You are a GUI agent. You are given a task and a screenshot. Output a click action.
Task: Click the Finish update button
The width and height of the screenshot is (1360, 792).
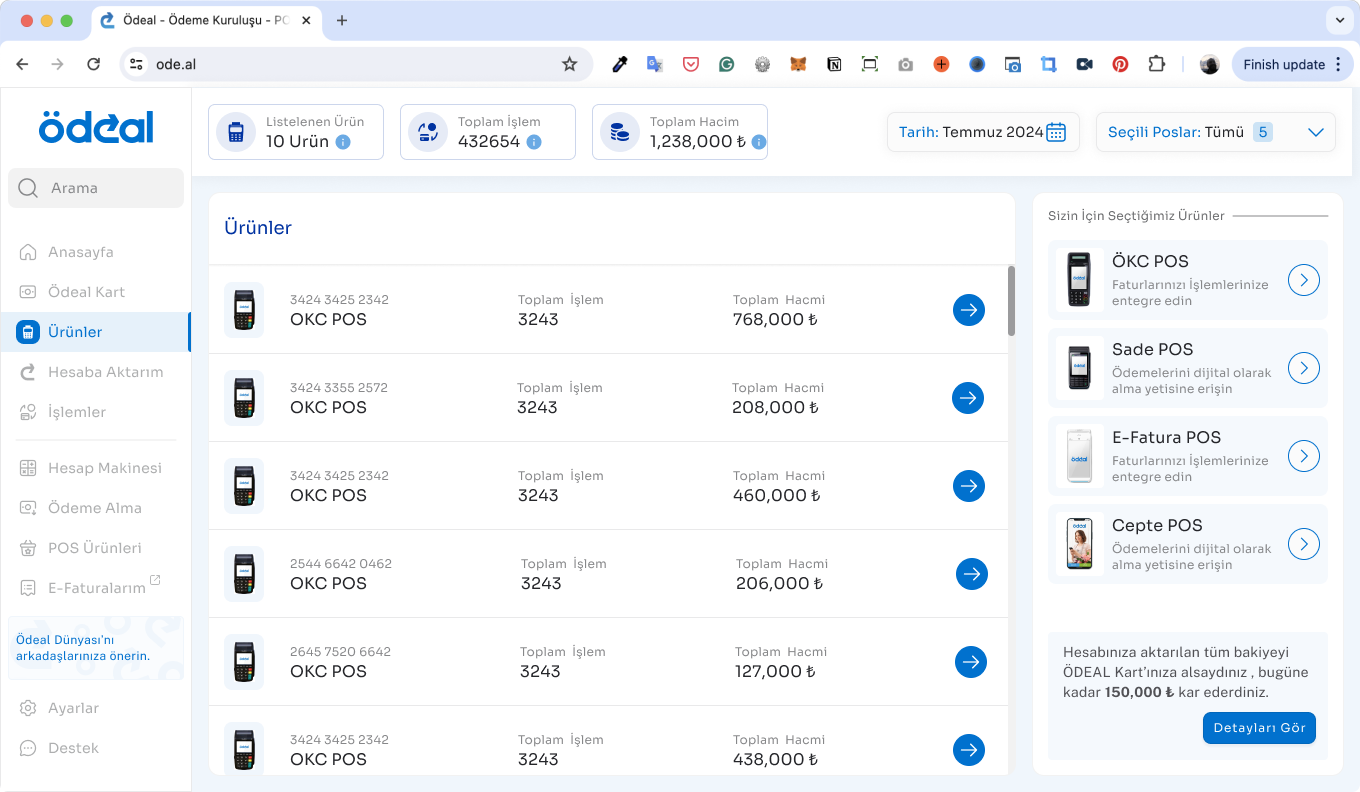tap(1292, 64)
